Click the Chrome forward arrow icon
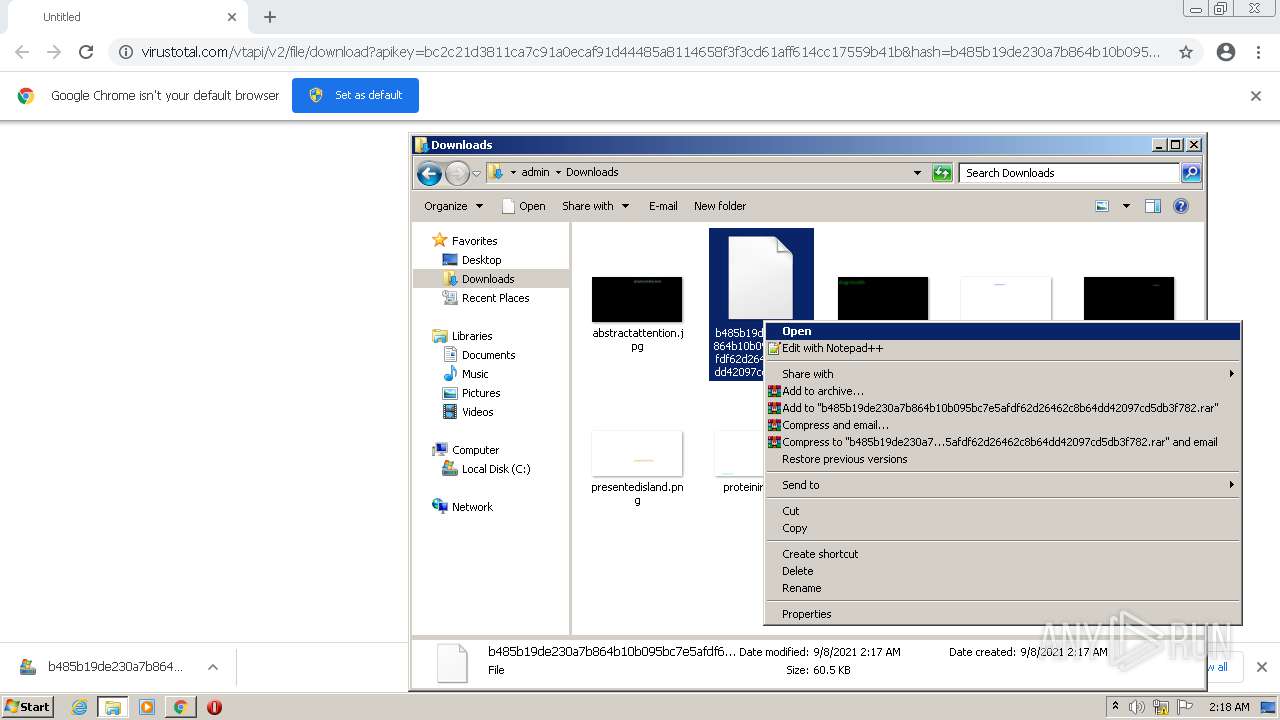1280x720 pixels. 54,52
